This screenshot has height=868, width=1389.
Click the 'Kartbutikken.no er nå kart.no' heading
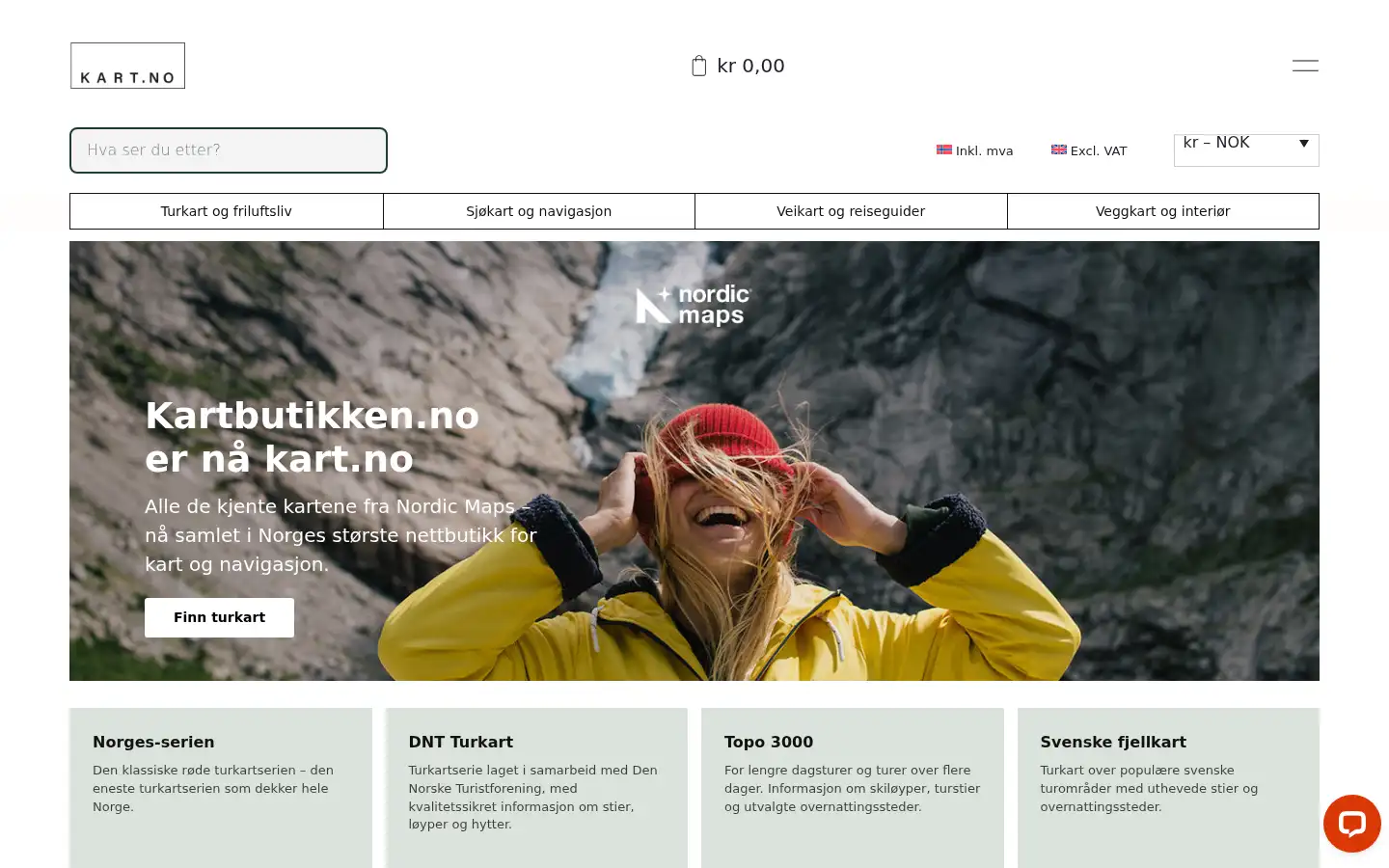tap(312, 437)
